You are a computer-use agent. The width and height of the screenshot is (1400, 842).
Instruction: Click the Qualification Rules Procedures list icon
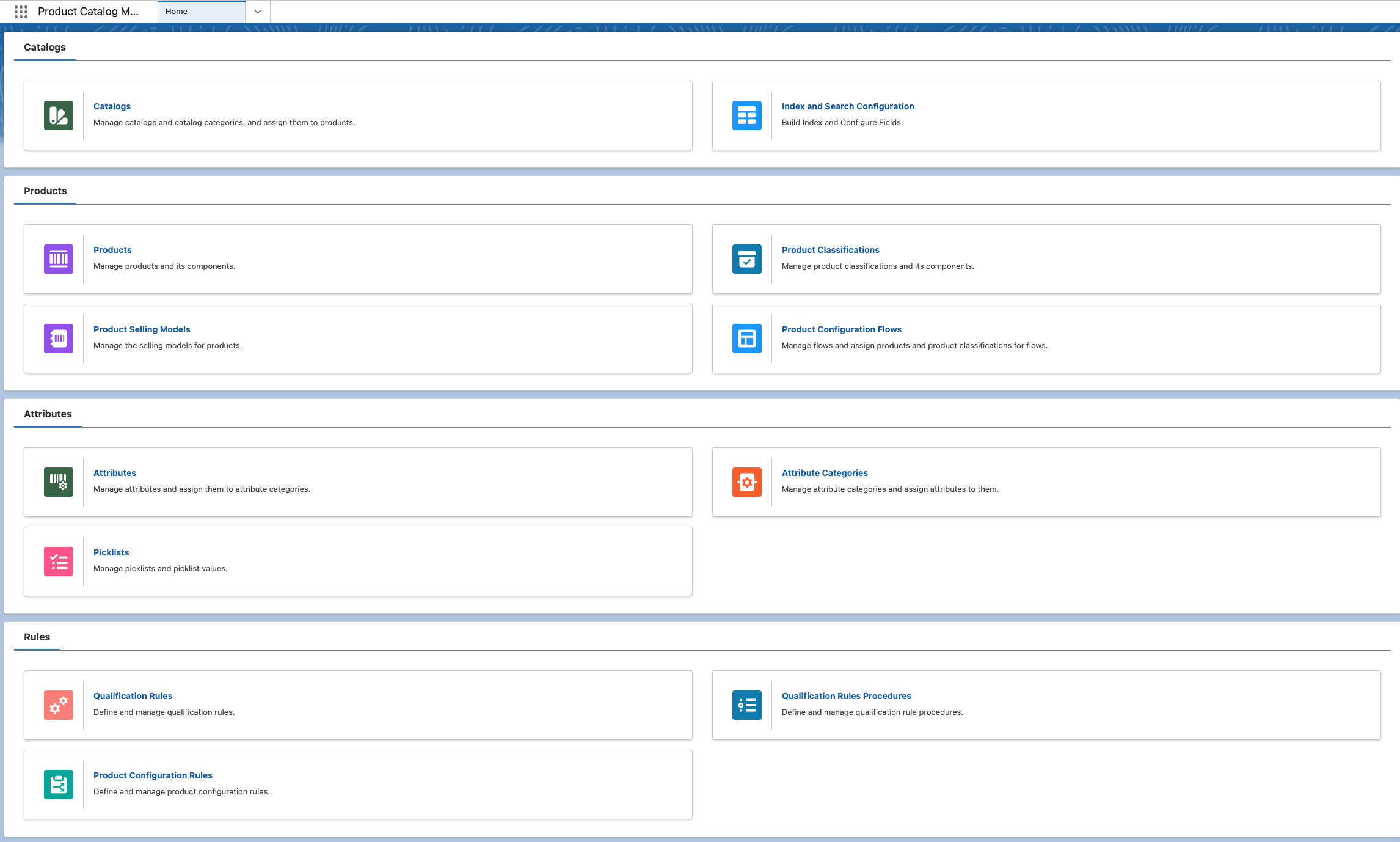point(746,705)
